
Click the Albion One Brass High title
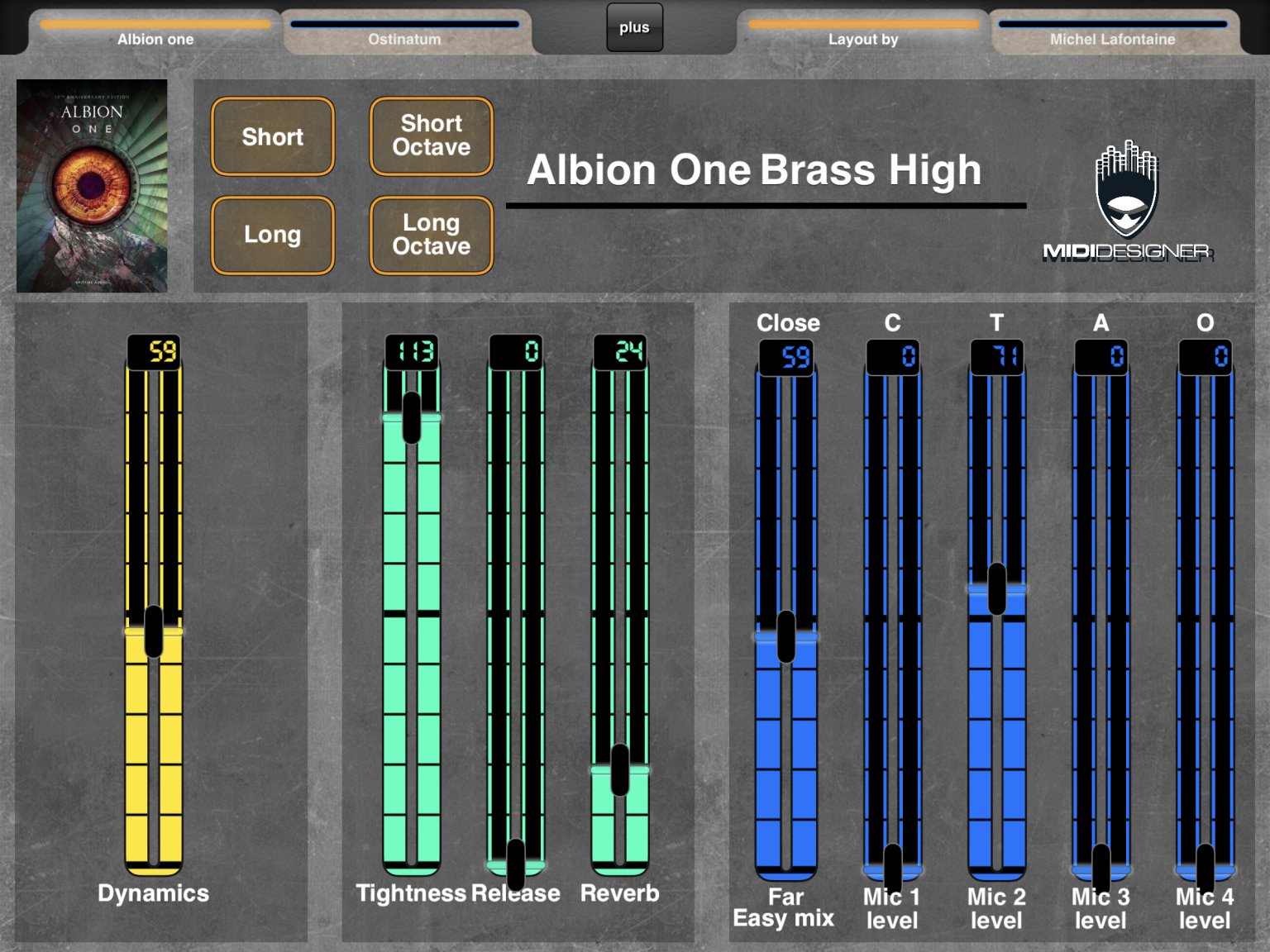coord(754,169)
